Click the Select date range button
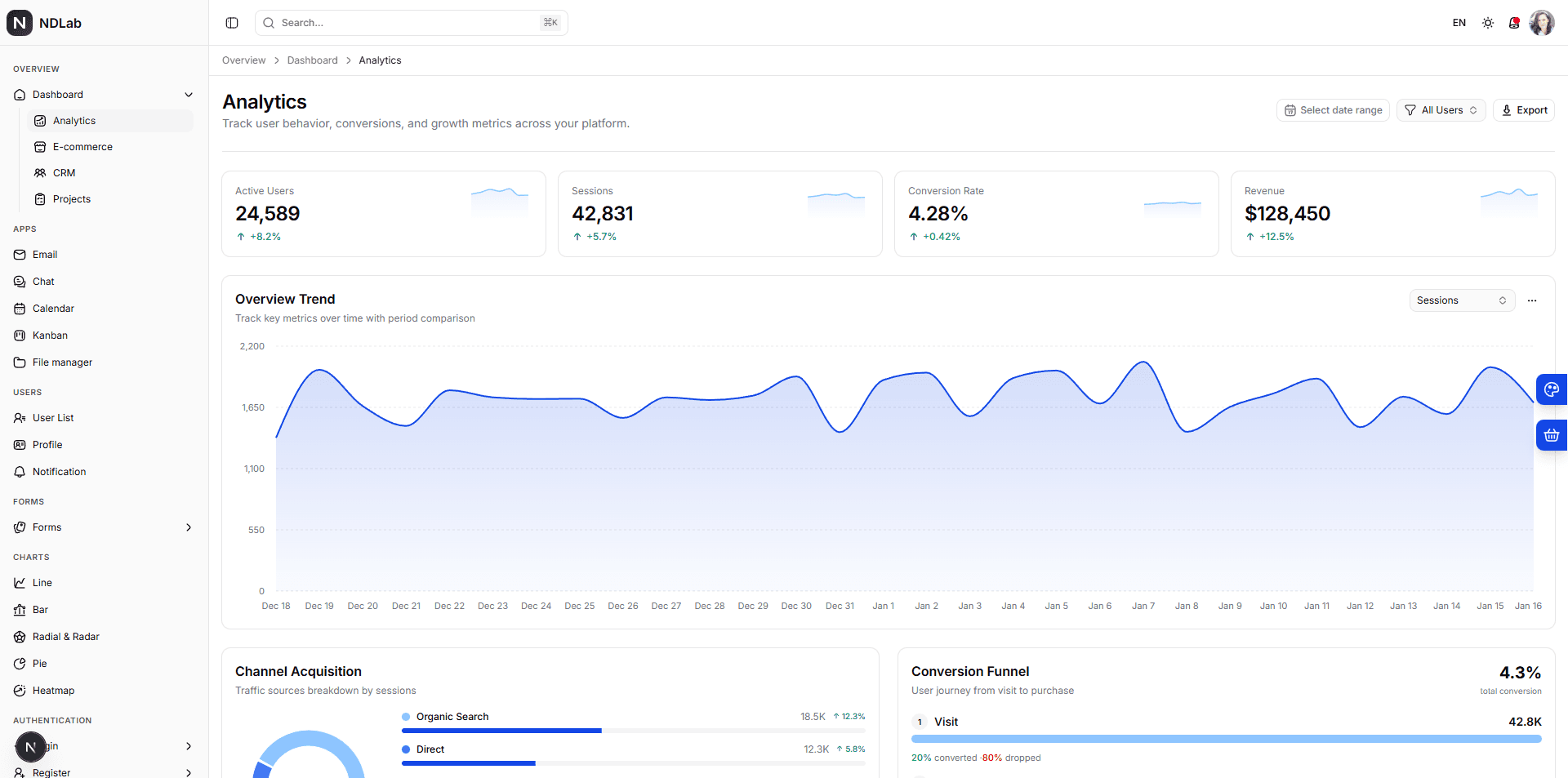This screenshot has width=1568, height=778. 1333,109
